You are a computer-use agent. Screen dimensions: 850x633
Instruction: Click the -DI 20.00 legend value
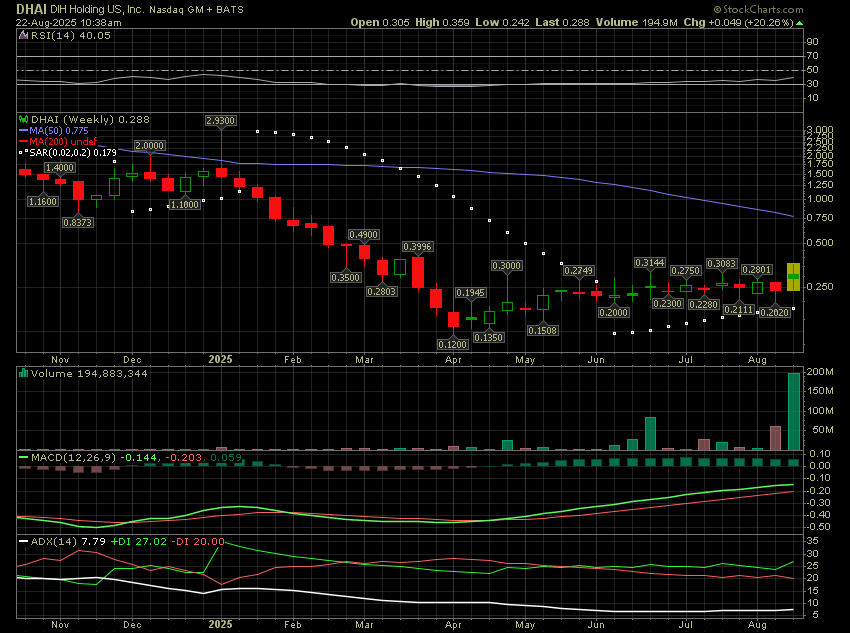click(198, 541)
